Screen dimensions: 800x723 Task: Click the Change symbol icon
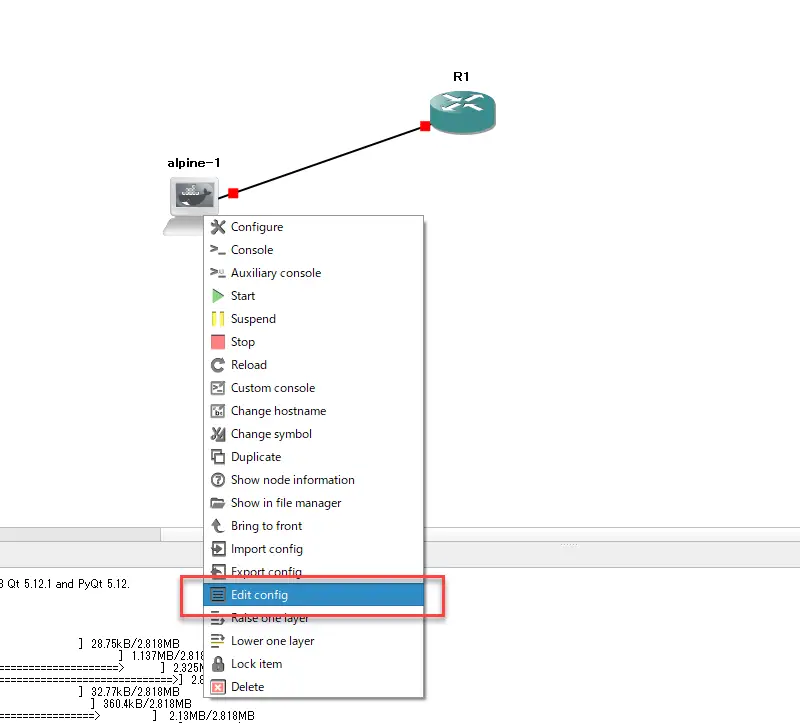[x=218, y=434]
